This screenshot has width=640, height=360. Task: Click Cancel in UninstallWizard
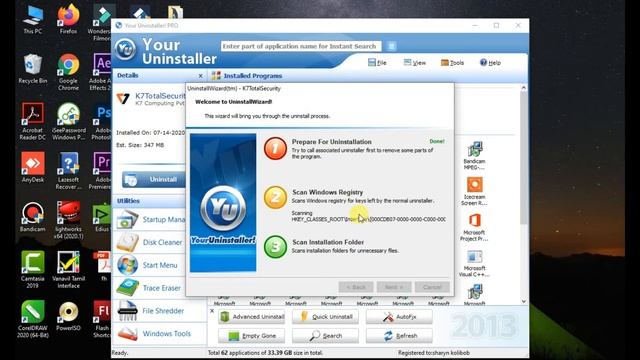432,287
